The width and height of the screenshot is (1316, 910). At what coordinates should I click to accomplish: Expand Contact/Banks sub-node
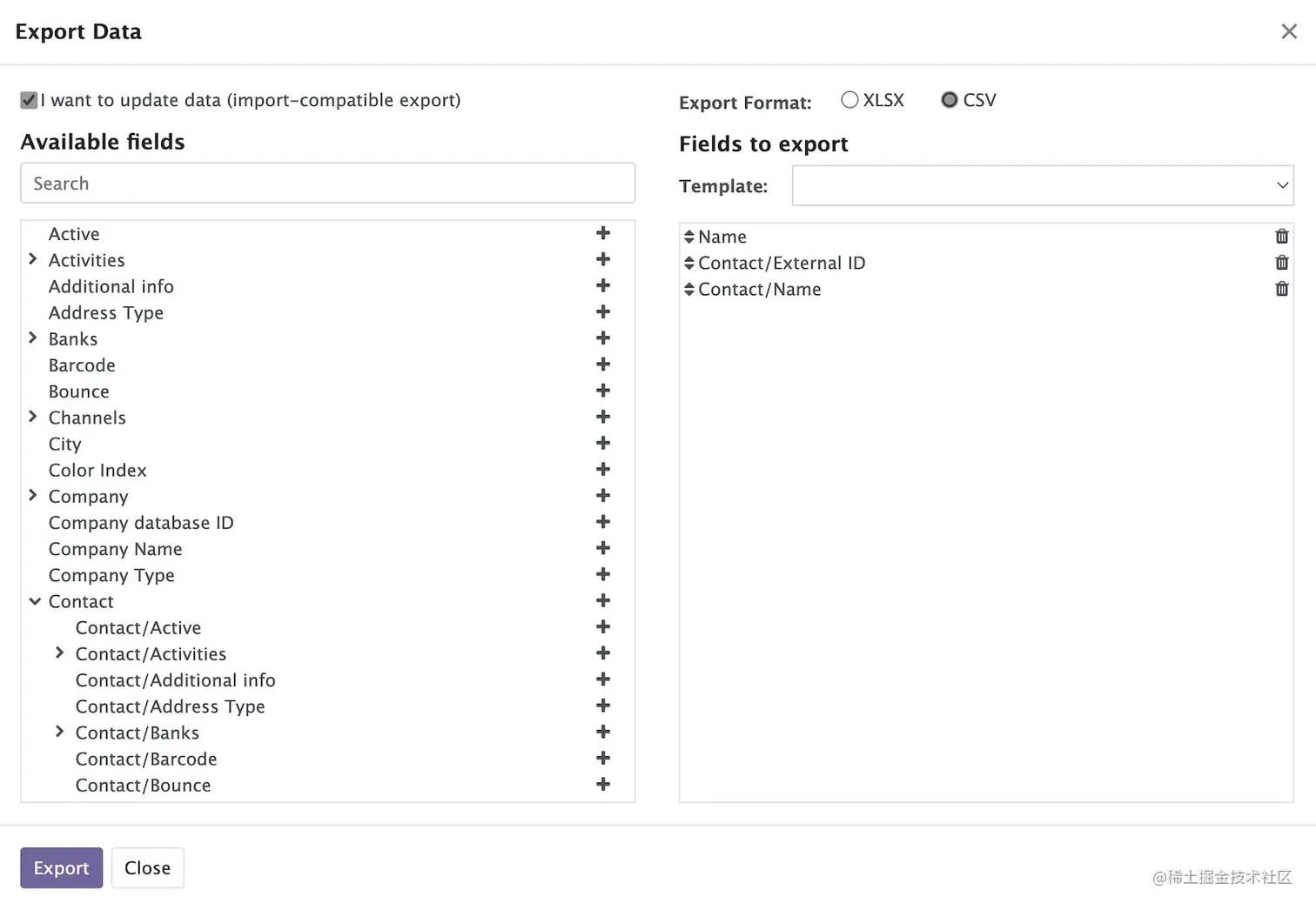[60, 732]
